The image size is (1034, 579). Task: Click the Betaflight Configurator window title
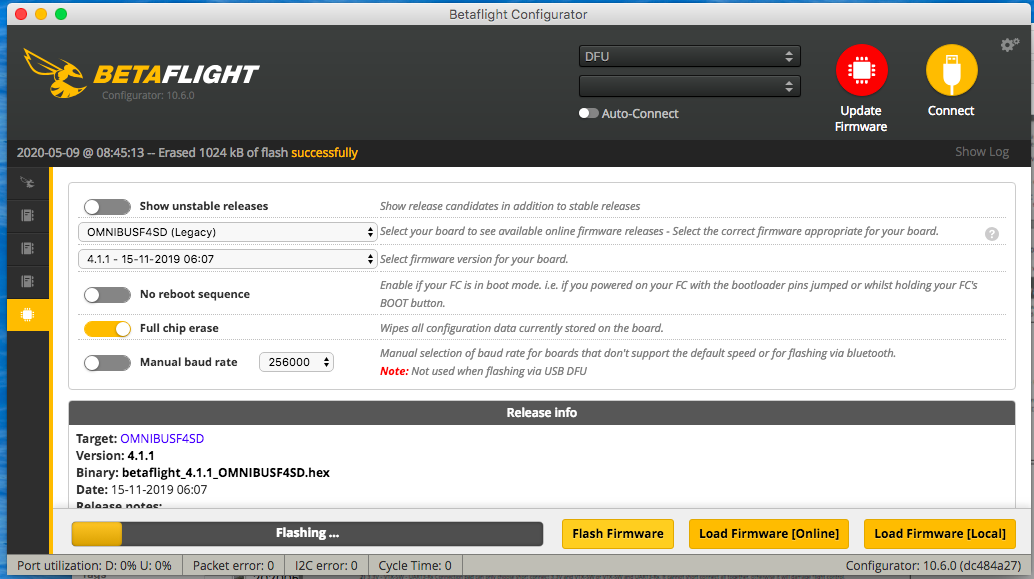[x=518, y=15]
